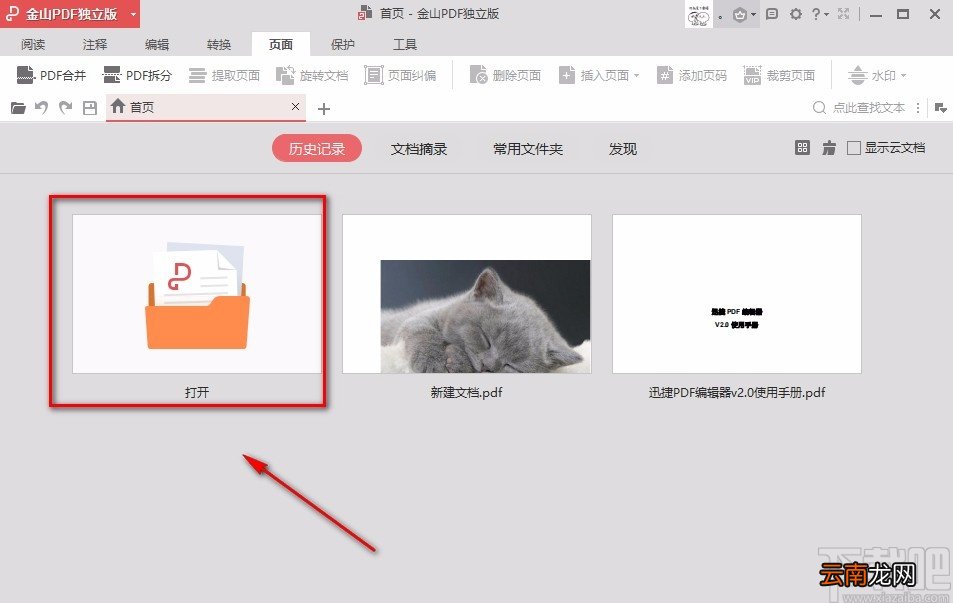
Task: Expand the 金山PDF独立版 application menu arrow
Action: [133, 14]
